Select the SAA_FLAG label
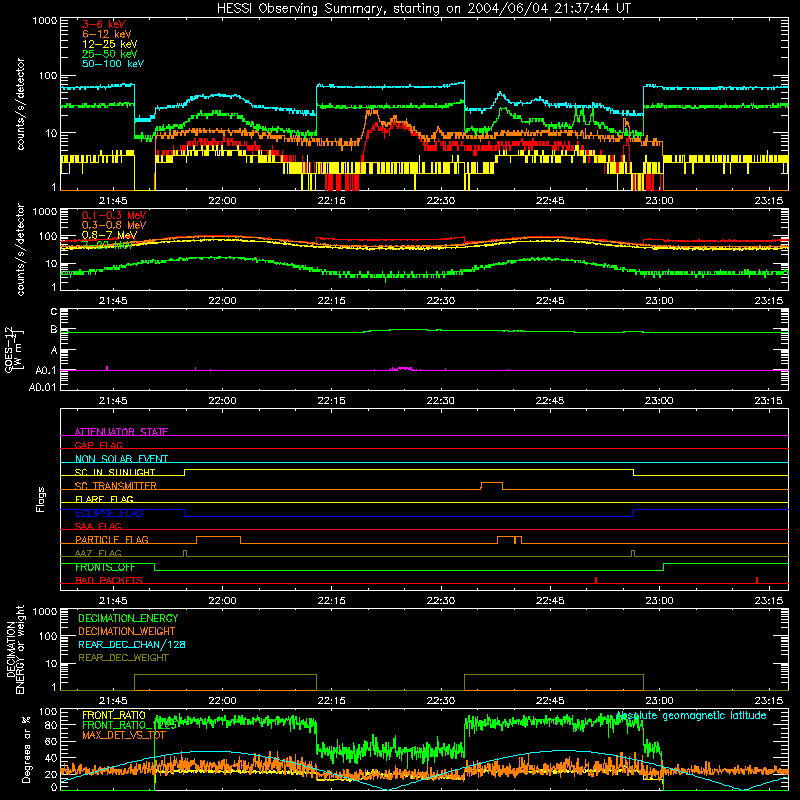The height and width of the screenshot is (800, 800). coord(98,526)
